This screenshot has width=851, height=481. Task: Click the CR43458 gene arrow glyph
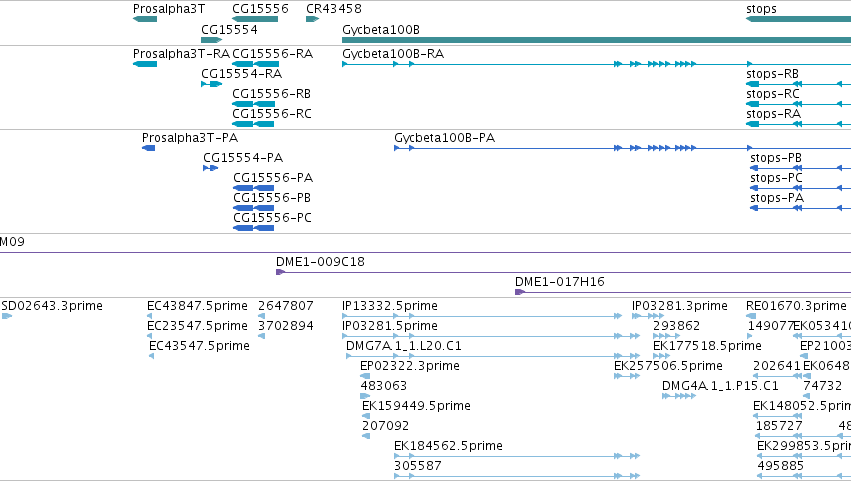click(313, 19)
